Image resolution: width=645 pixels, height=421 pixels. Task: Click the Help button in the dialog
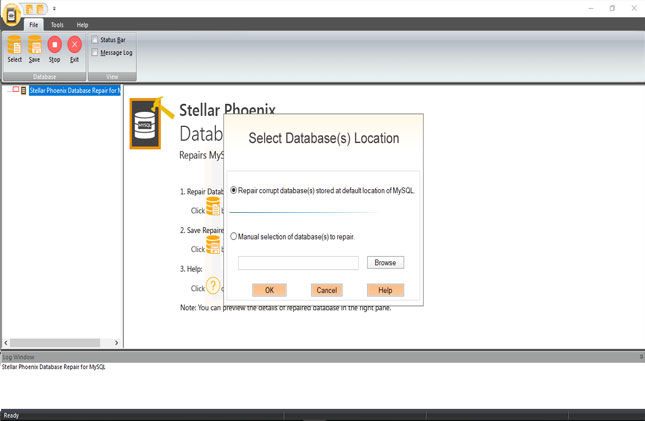(x=385, y=290)
